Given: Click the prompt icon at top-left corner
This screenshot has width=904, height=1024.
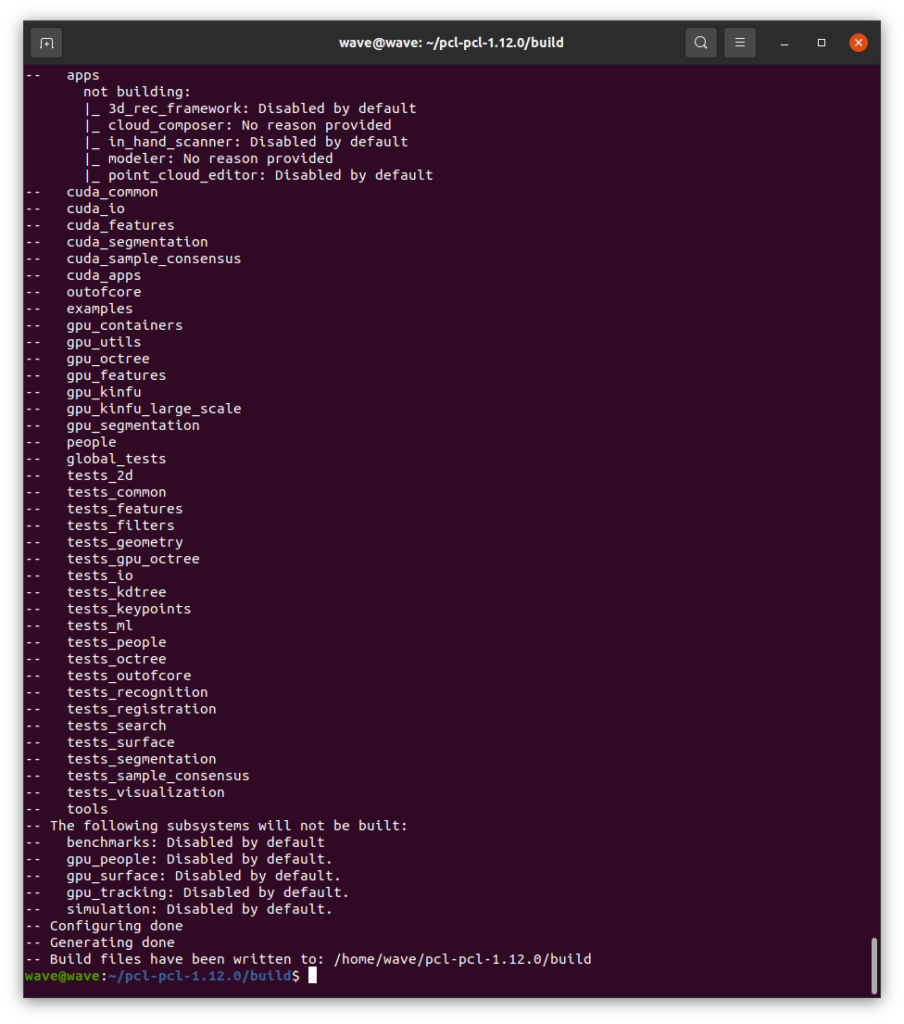Looking at the screenshot, I should point(46,42).
